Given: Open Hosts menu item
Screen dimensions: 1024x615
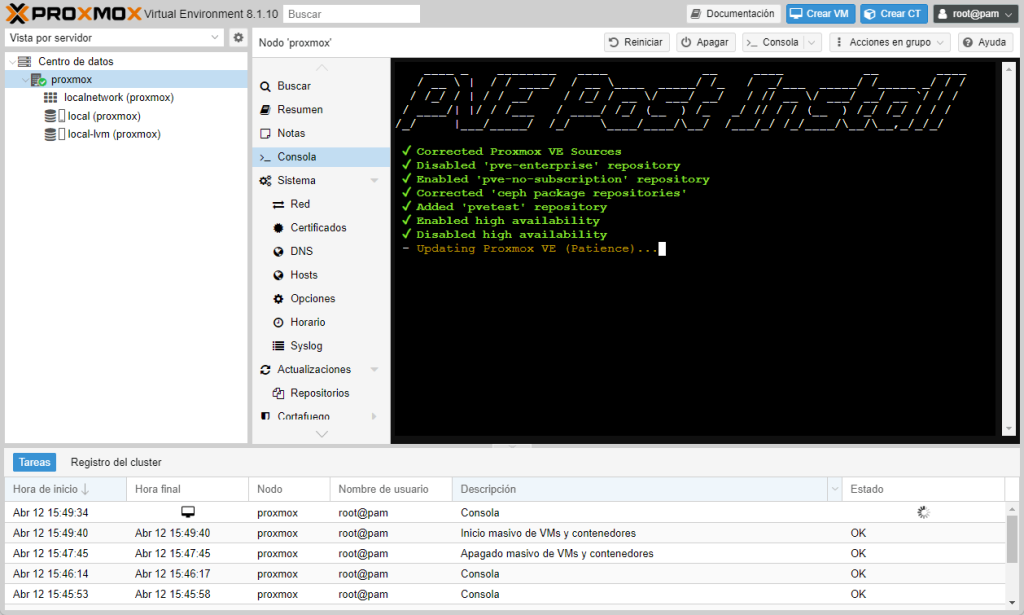Looking at the screenshot, I should pos(321,275).
